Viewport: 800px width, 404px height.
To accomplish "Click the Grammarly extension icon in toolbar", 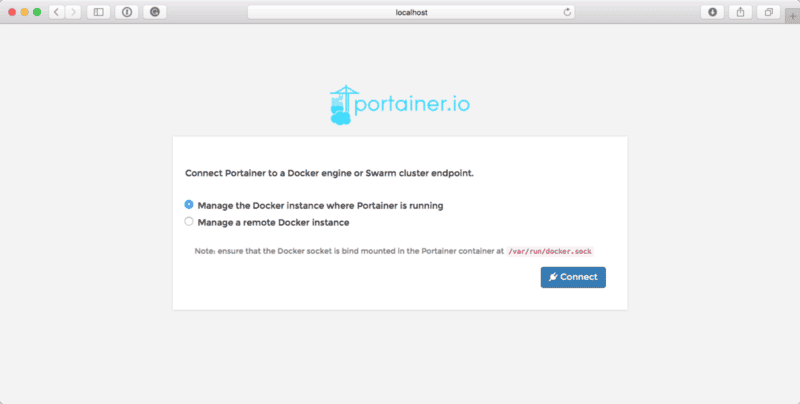I will coord(154,12).
